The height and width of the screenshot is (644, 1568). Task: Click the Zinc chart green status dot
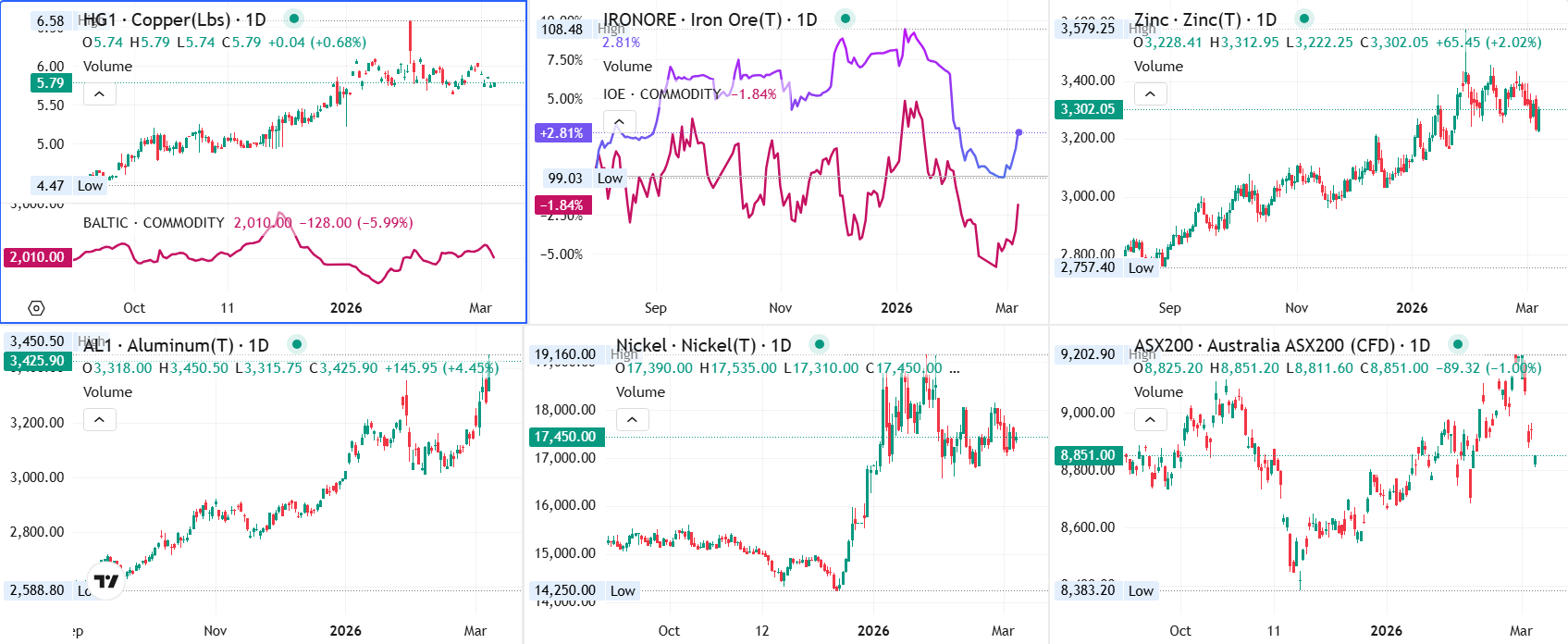point(1303,19)
